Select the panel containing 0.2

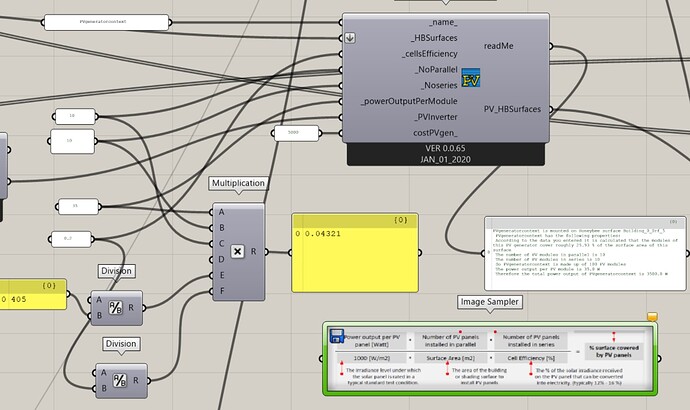[x=71, y=239]
